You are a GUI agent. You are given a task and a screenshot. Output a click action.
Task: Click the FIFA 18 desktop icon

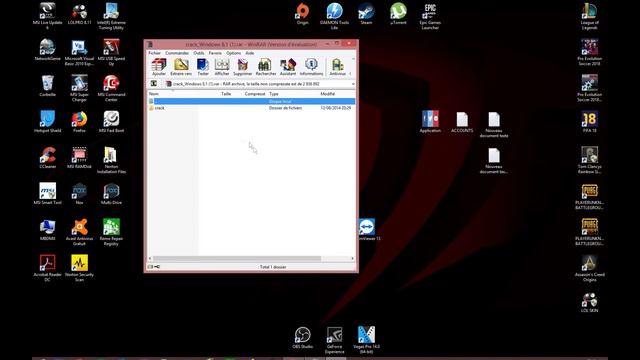tap(589, 122)
